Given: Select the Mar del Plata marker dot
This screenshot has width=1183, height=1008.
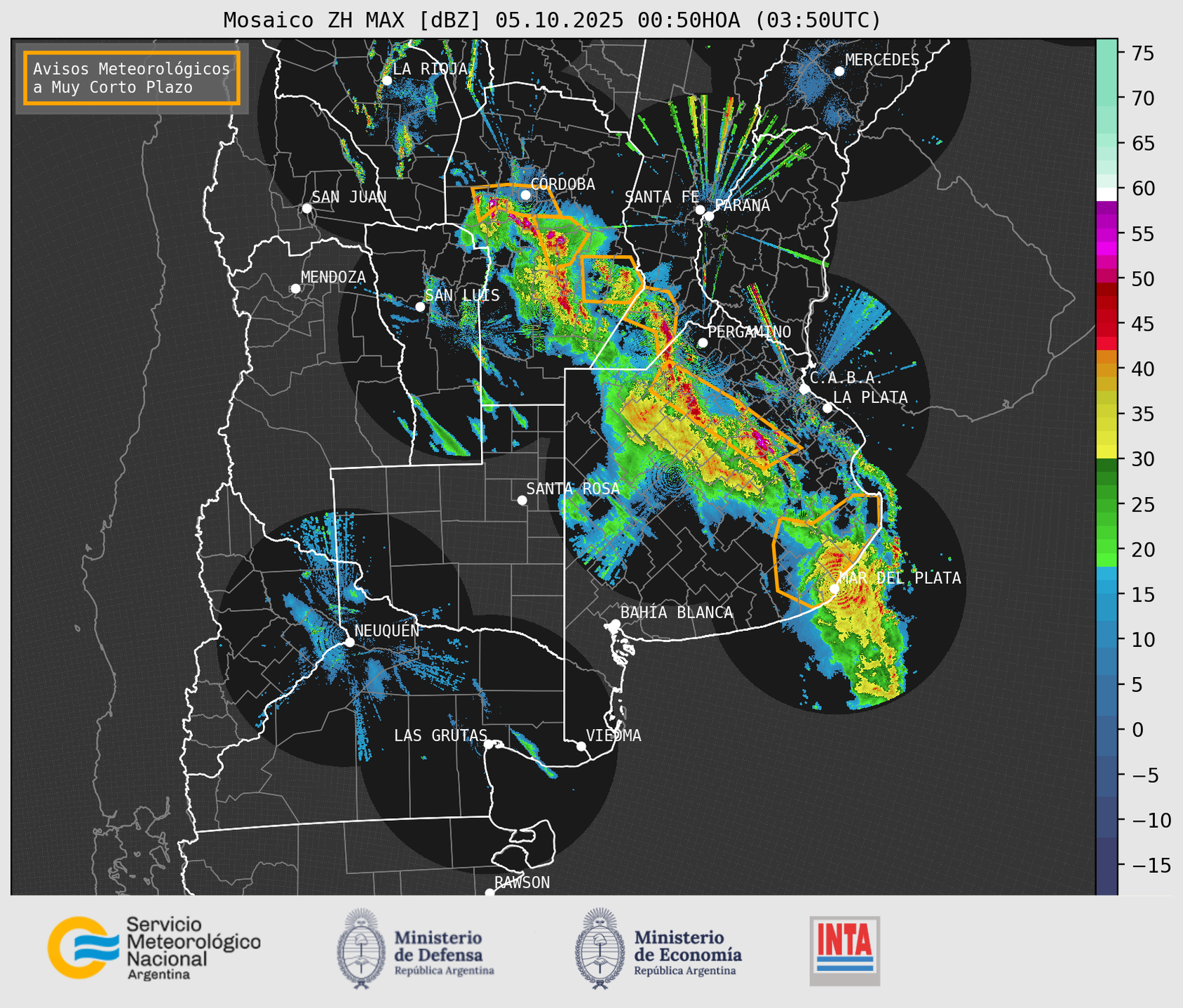Looking at the screenshot, I should tap(834, 589).
